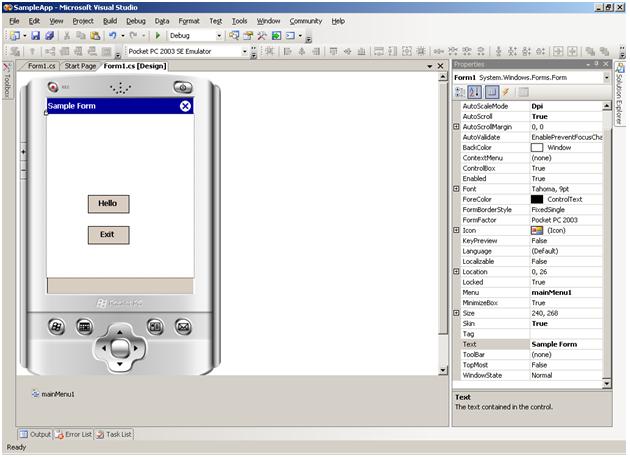
Task: Open the Properties Window toolbar icon
Action: tap(248, 36)
